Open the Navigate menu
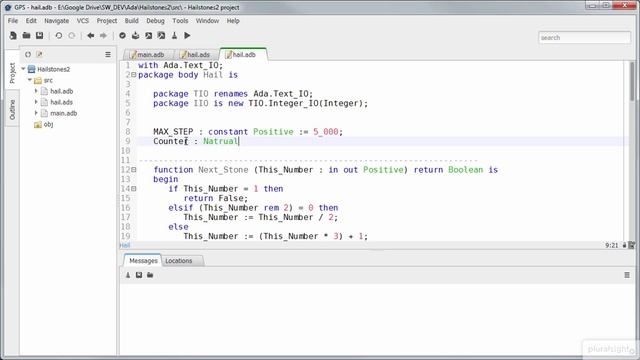640x360 pixels. pos(56,21)
